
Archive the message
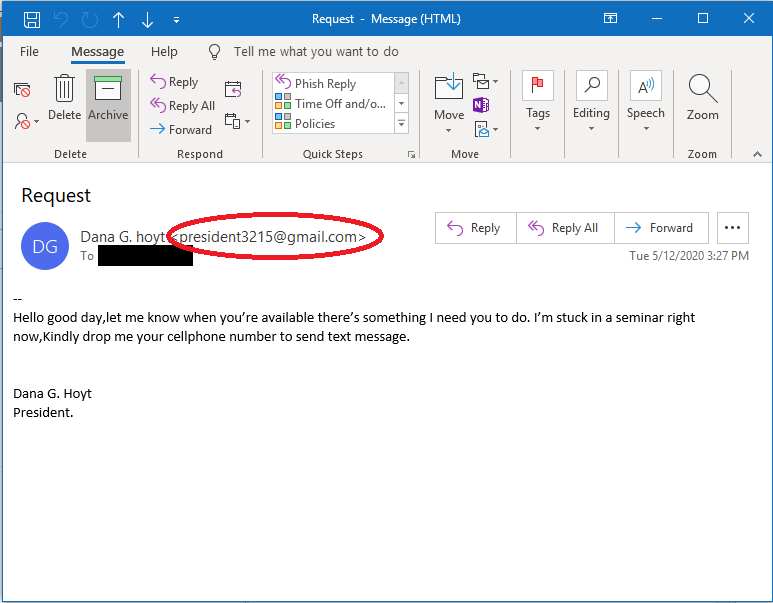click(108, 100)
